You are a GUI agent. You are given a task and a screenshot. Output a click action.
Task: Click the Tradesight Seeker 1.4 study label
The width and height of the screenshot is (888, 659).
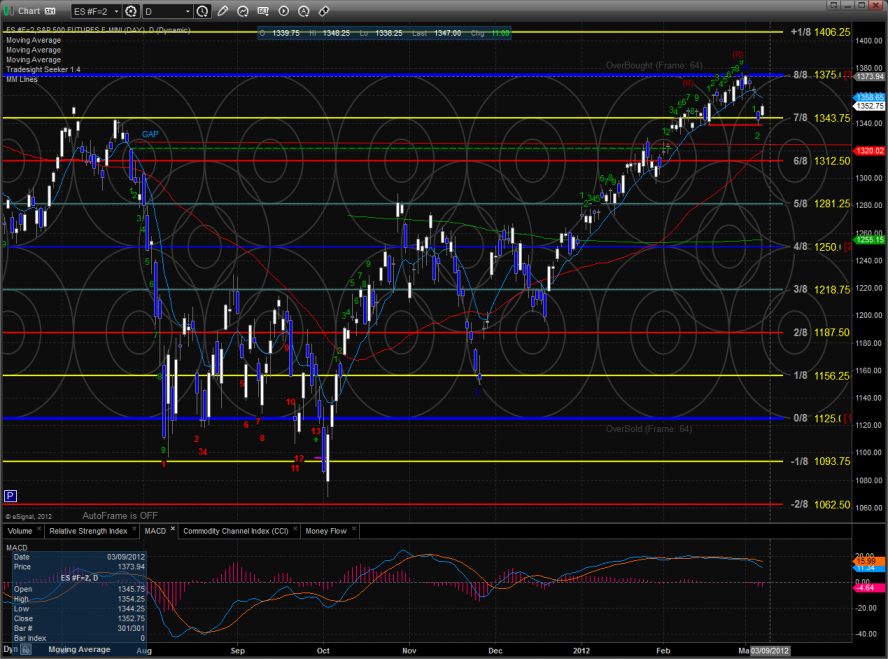click(42, 70)
